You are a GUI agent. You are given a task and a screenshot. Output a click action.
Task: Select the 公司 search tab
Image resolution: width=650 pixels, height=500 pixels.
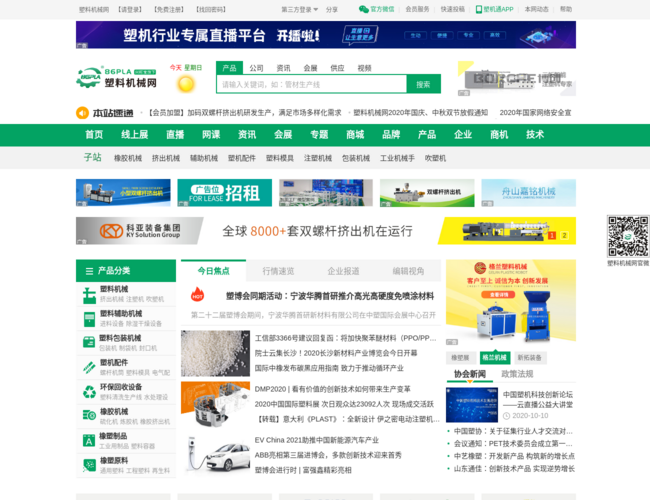pyautogui.click(x=256, y=68)
